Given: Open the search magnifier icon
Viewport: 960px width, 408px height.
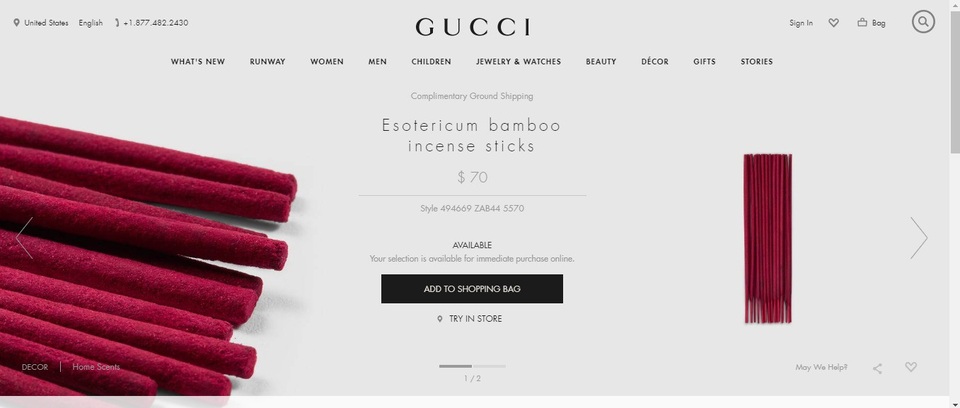Looking at the screenshot, I should pos(923,22).
